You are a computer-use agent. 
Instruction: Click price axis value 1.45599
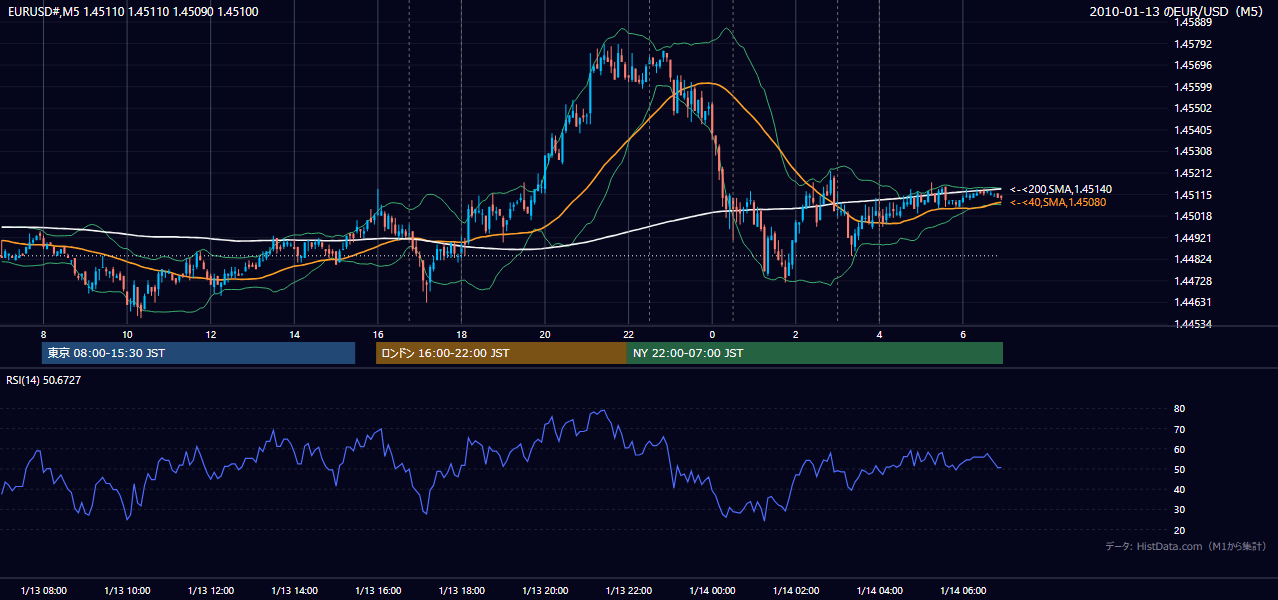(1193, 87)
